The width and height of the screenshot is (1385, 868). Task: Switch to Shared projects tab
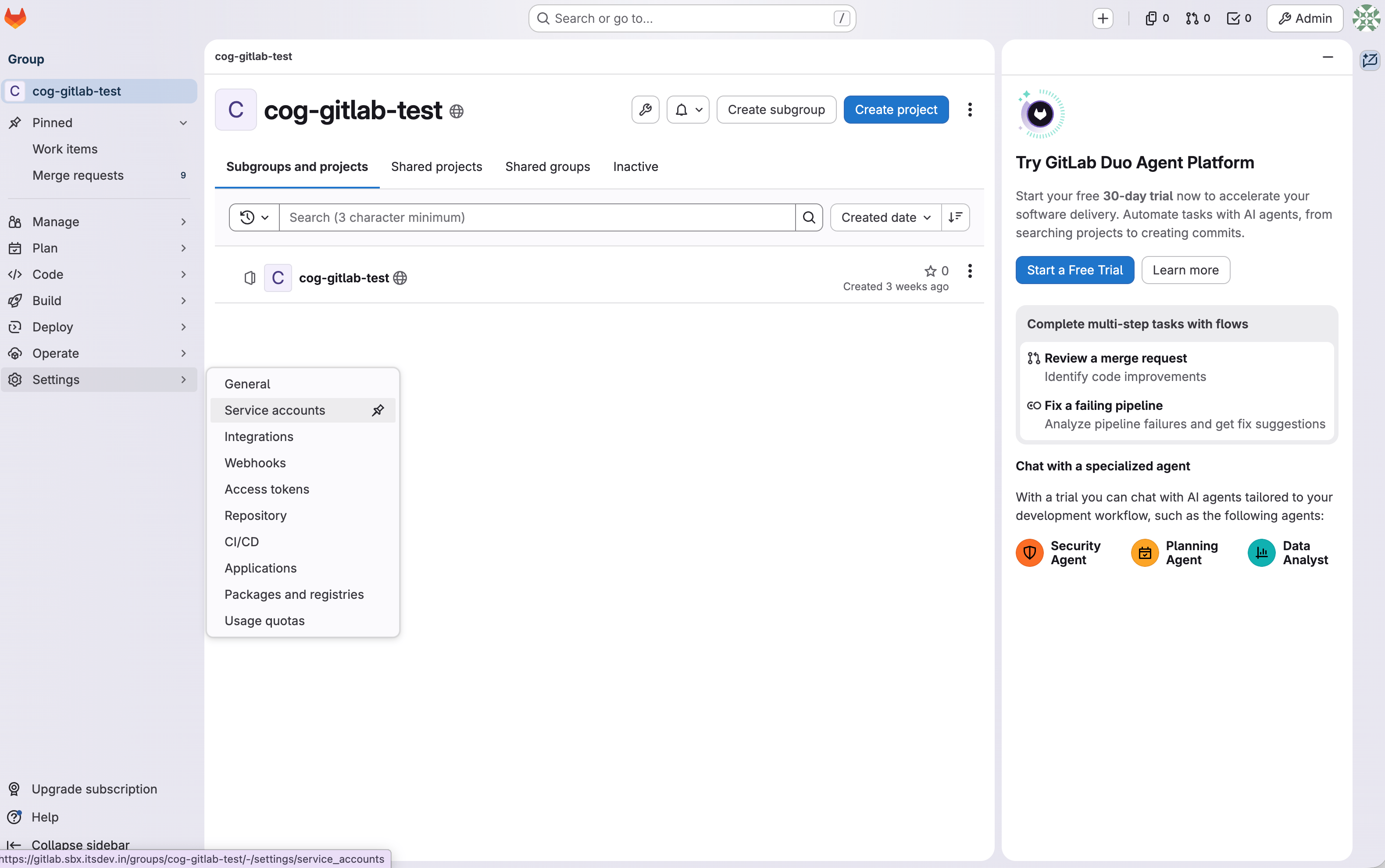coord(436,167)
